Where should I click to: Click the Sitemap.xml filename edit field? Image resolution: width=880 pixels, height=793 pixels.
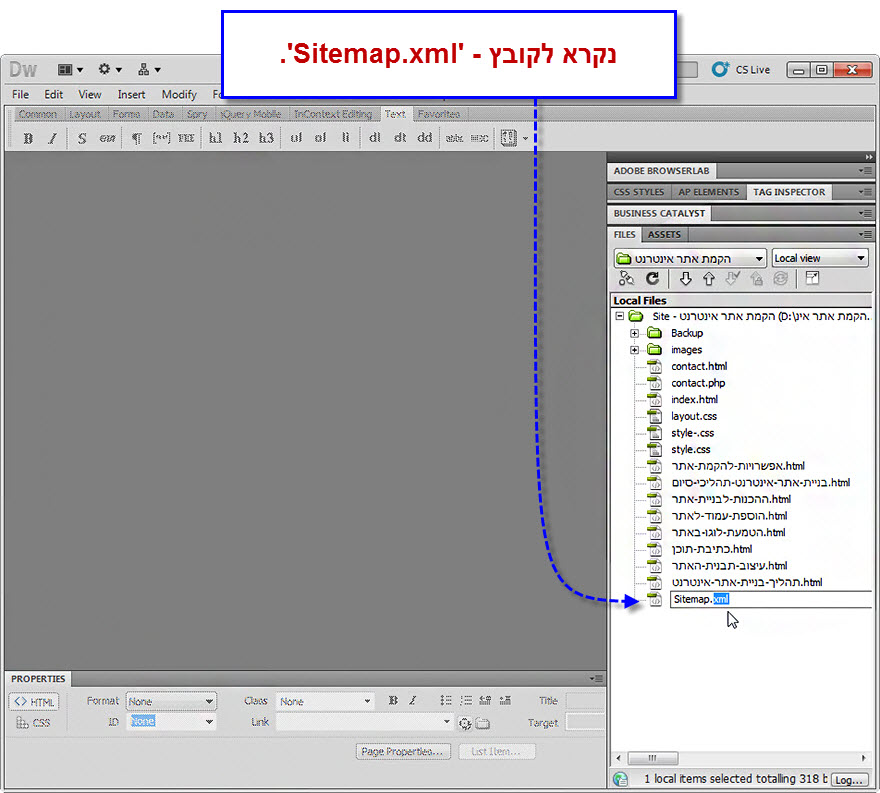point(771,599)
